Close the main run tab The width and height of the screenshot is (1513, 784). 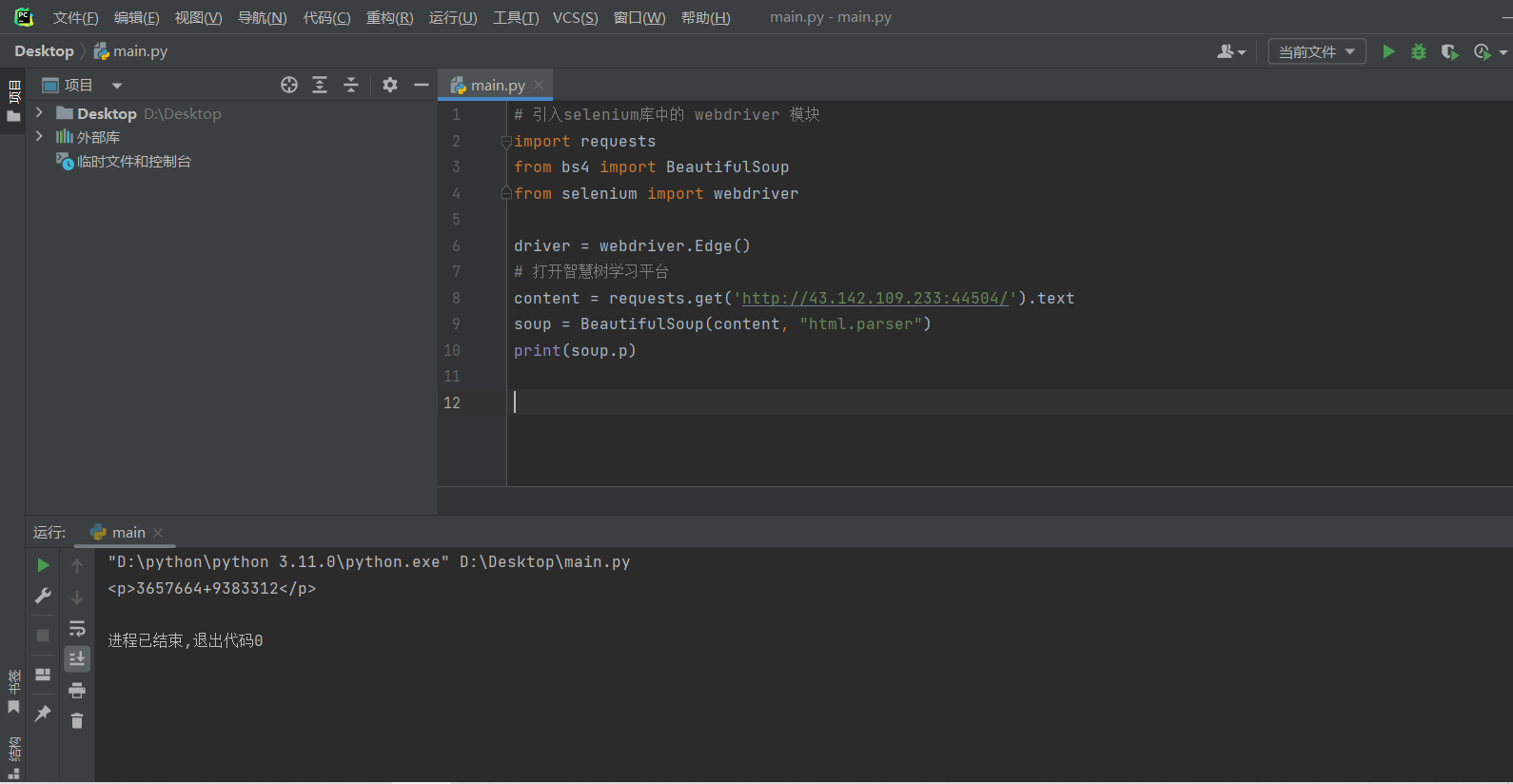click(x=158, y=533)
